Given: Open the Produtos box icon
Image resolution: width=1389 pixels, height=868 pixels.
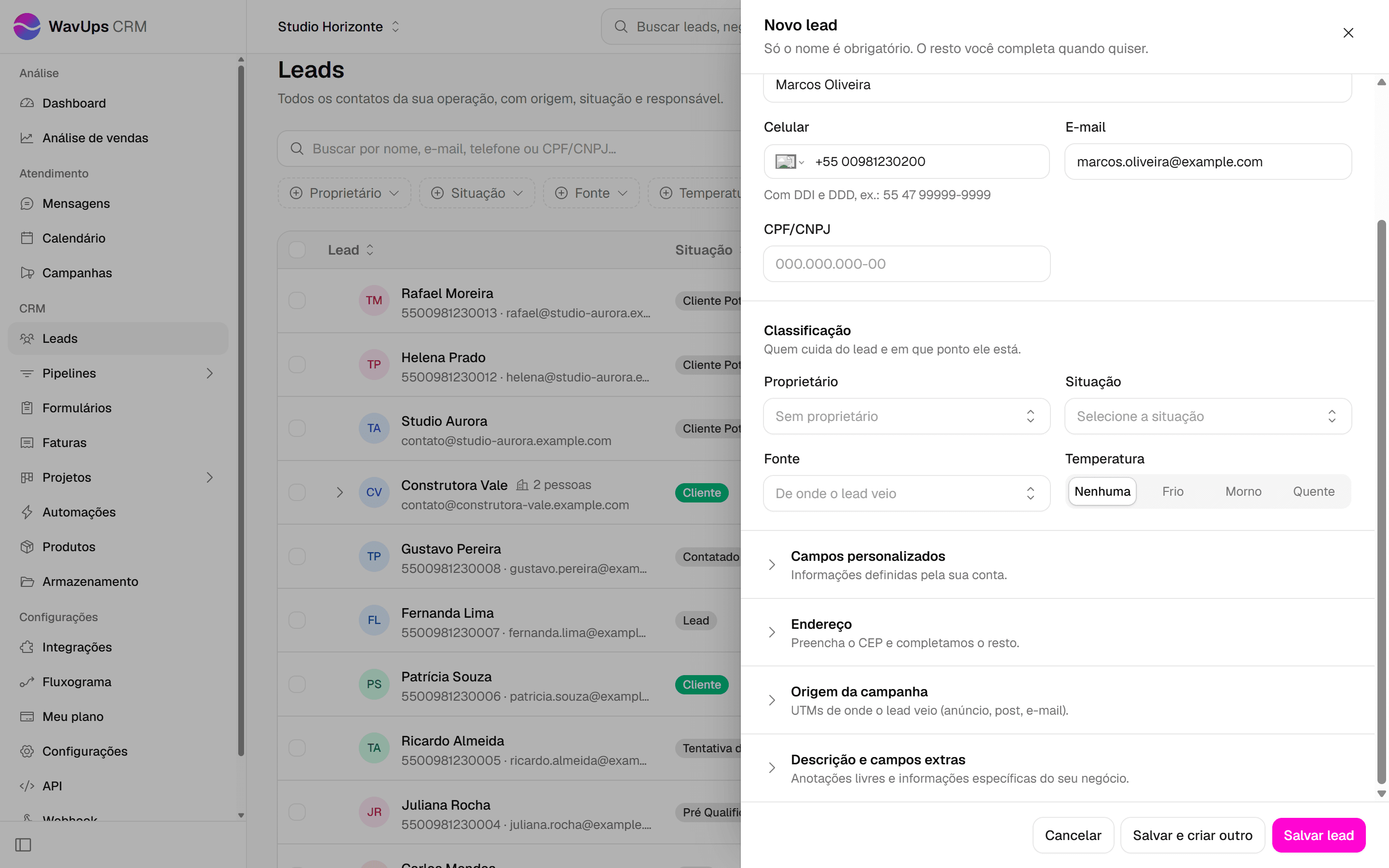Looking at the screenshot, I should click(x=27, y=546).
